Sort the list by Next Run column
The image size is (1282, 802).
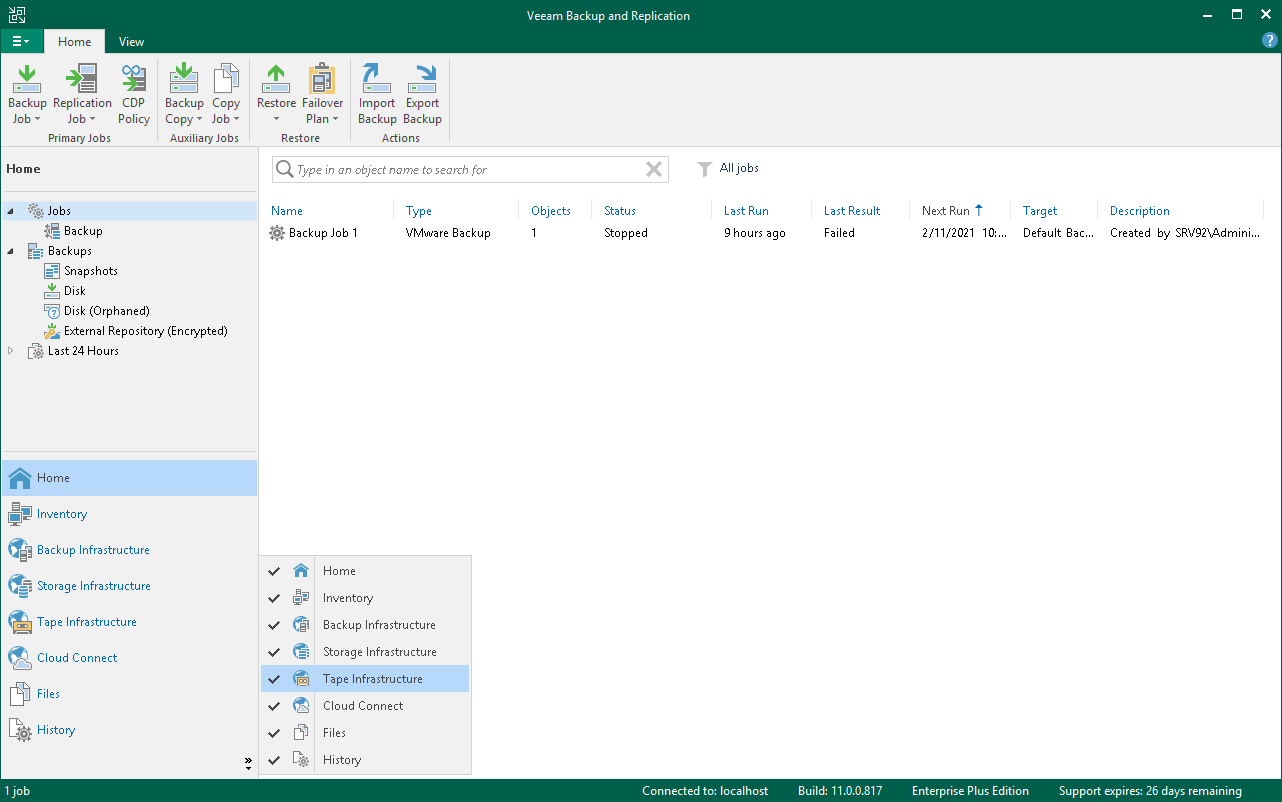[x=946, y=211]
